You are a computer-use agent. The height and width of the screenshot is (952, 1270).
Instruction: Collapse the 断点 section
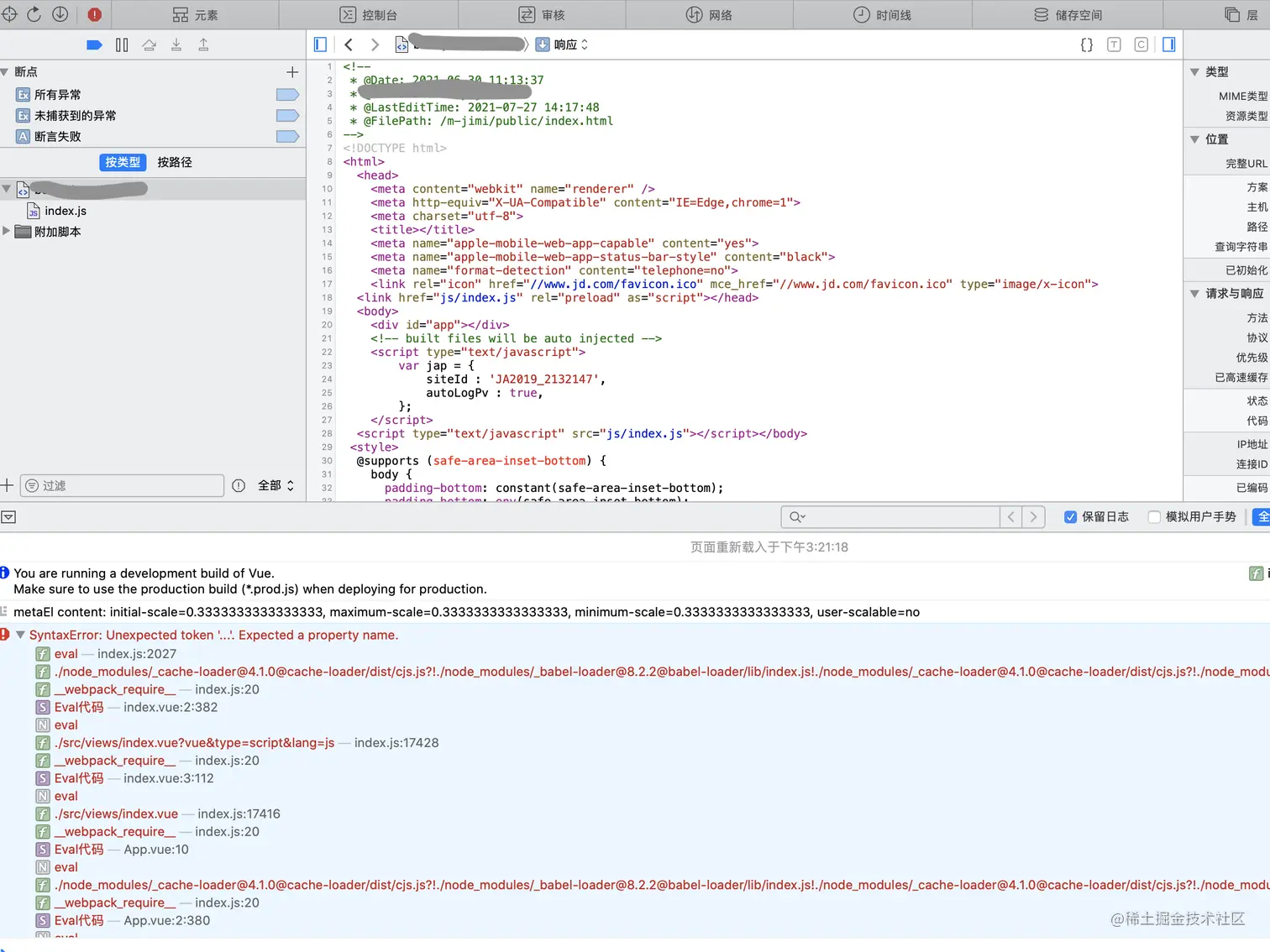click(5, 72)
